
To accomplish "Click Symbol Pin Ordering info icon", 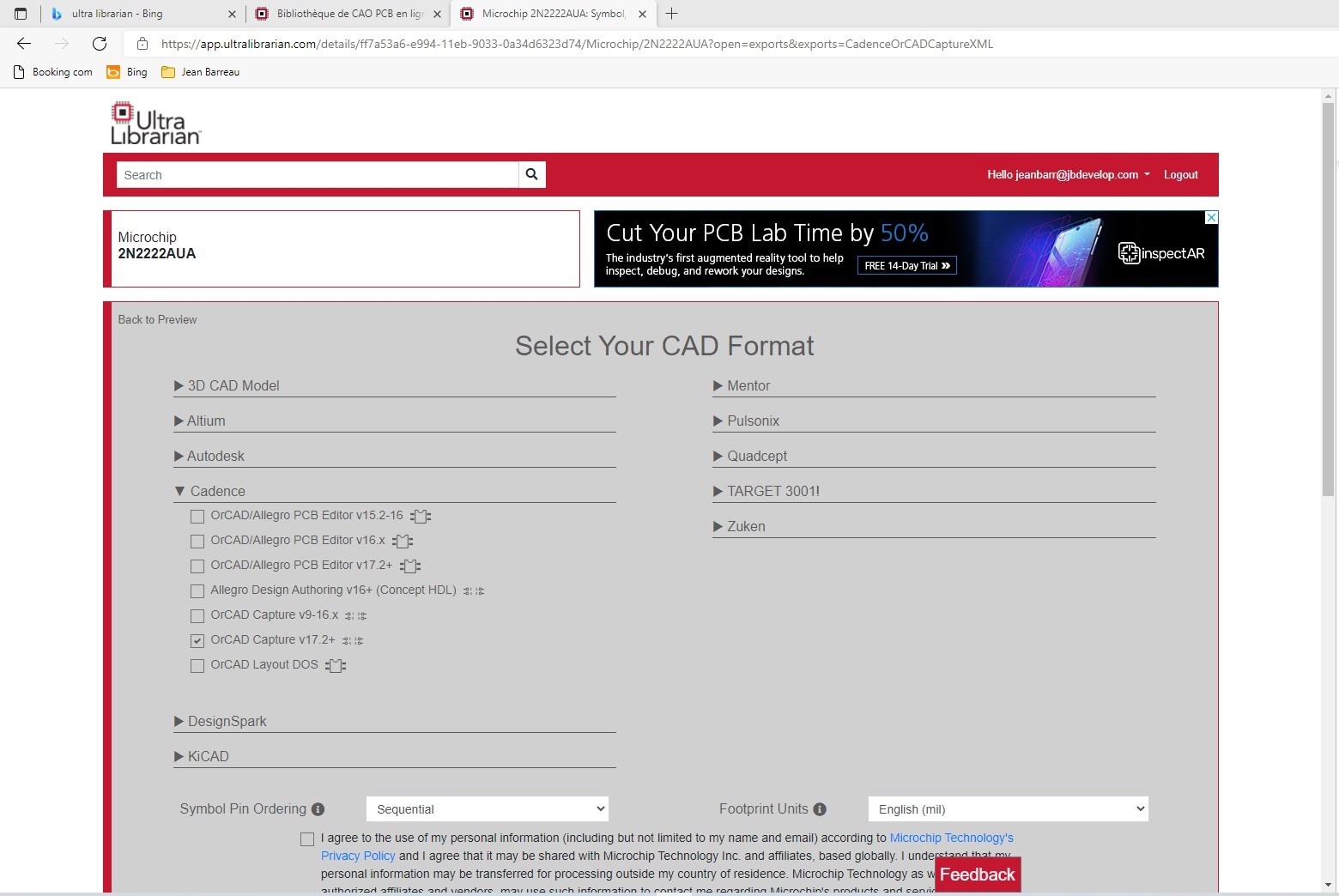I will (318, 809).
